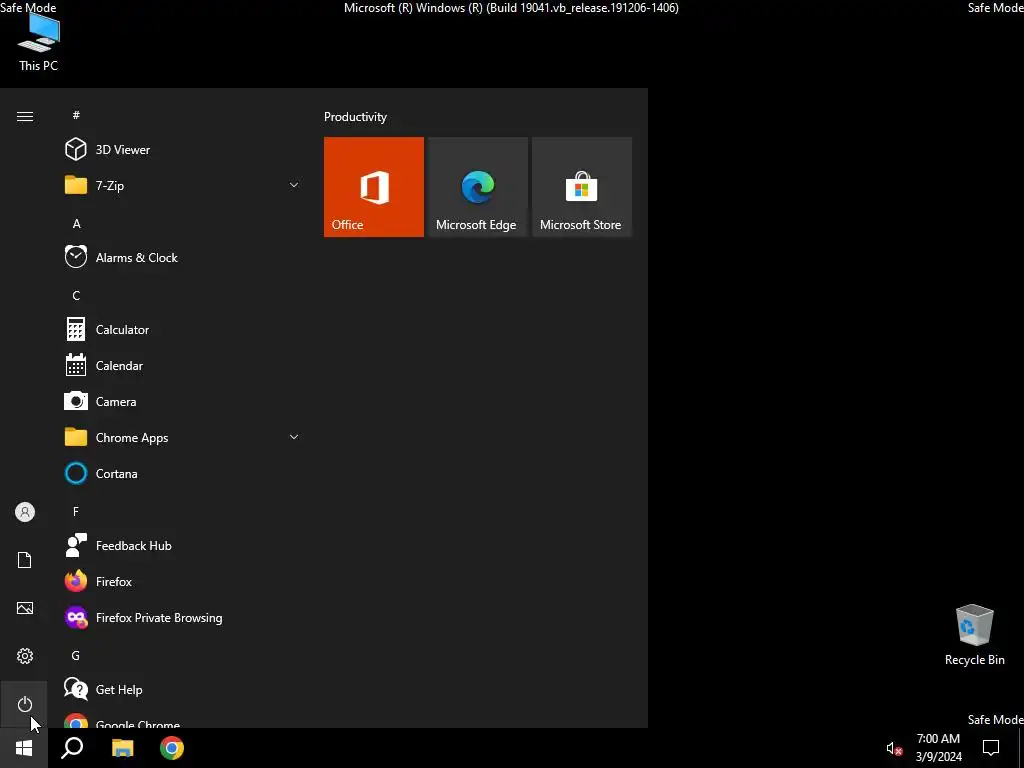Image resolution: width=1024 pixels, height=768 pixels.
Task: Open the Calculator app
Action: pyautogui.click(x=182, y=330)
